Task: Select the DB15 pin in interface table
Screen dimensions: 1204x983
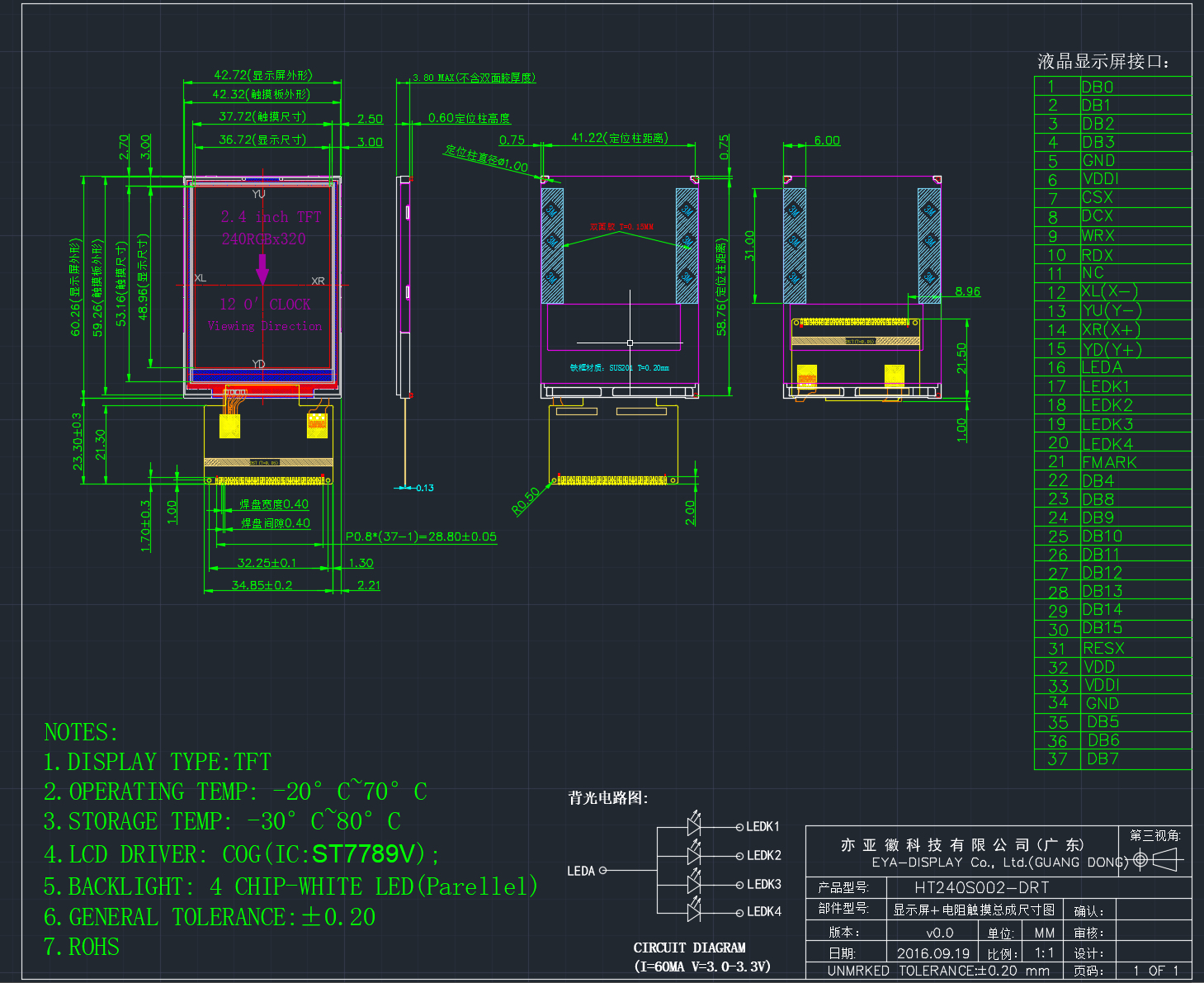Action: [x=1102, y=628]
